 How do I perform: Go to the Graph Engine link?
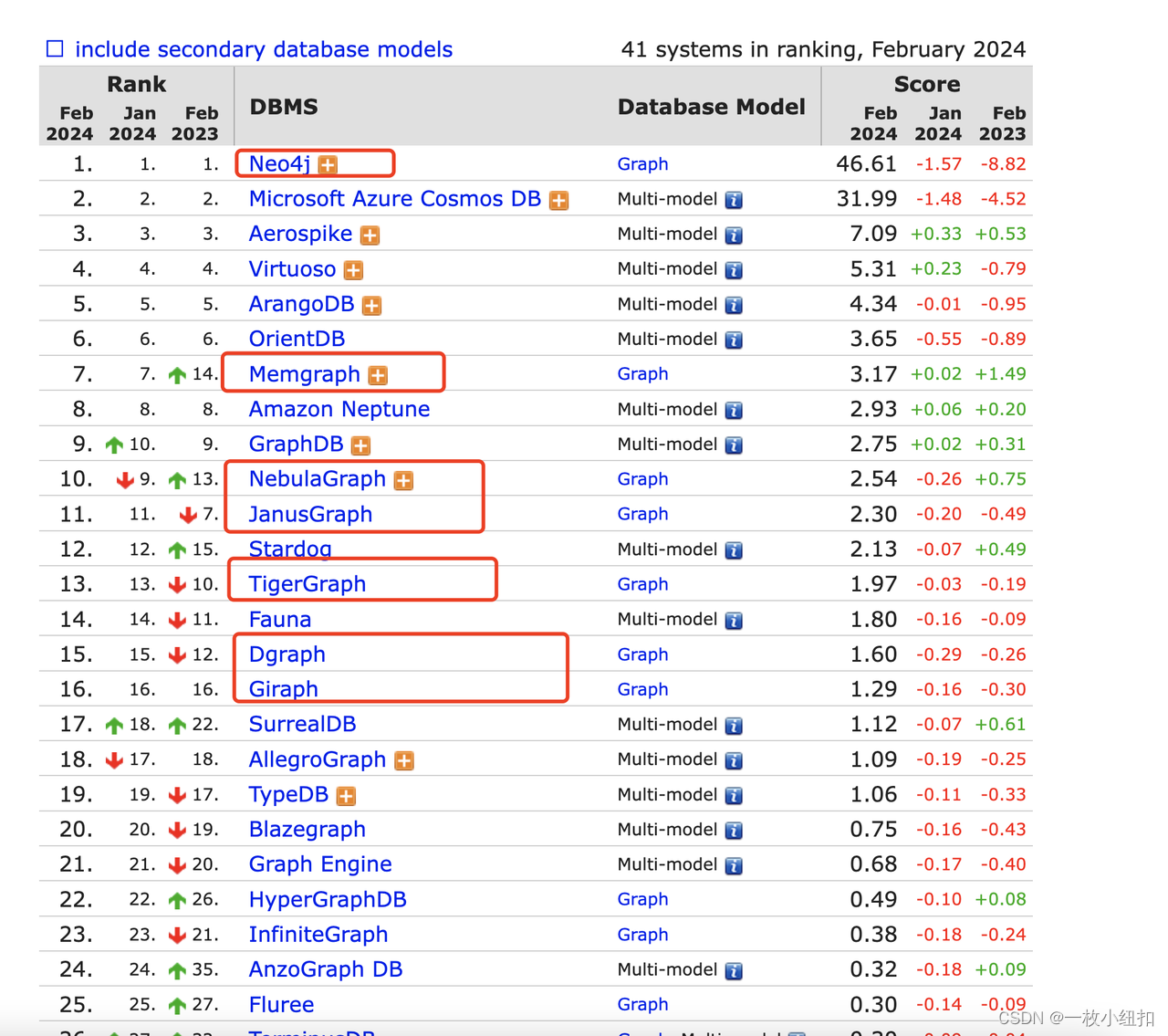320,864
